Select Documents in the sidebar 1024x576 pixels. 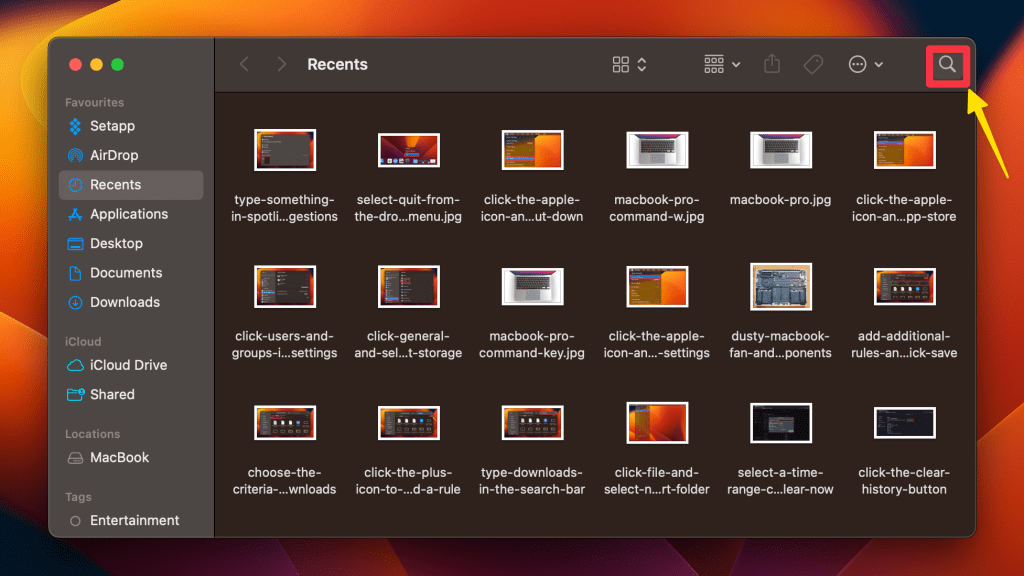click(125, 273)
